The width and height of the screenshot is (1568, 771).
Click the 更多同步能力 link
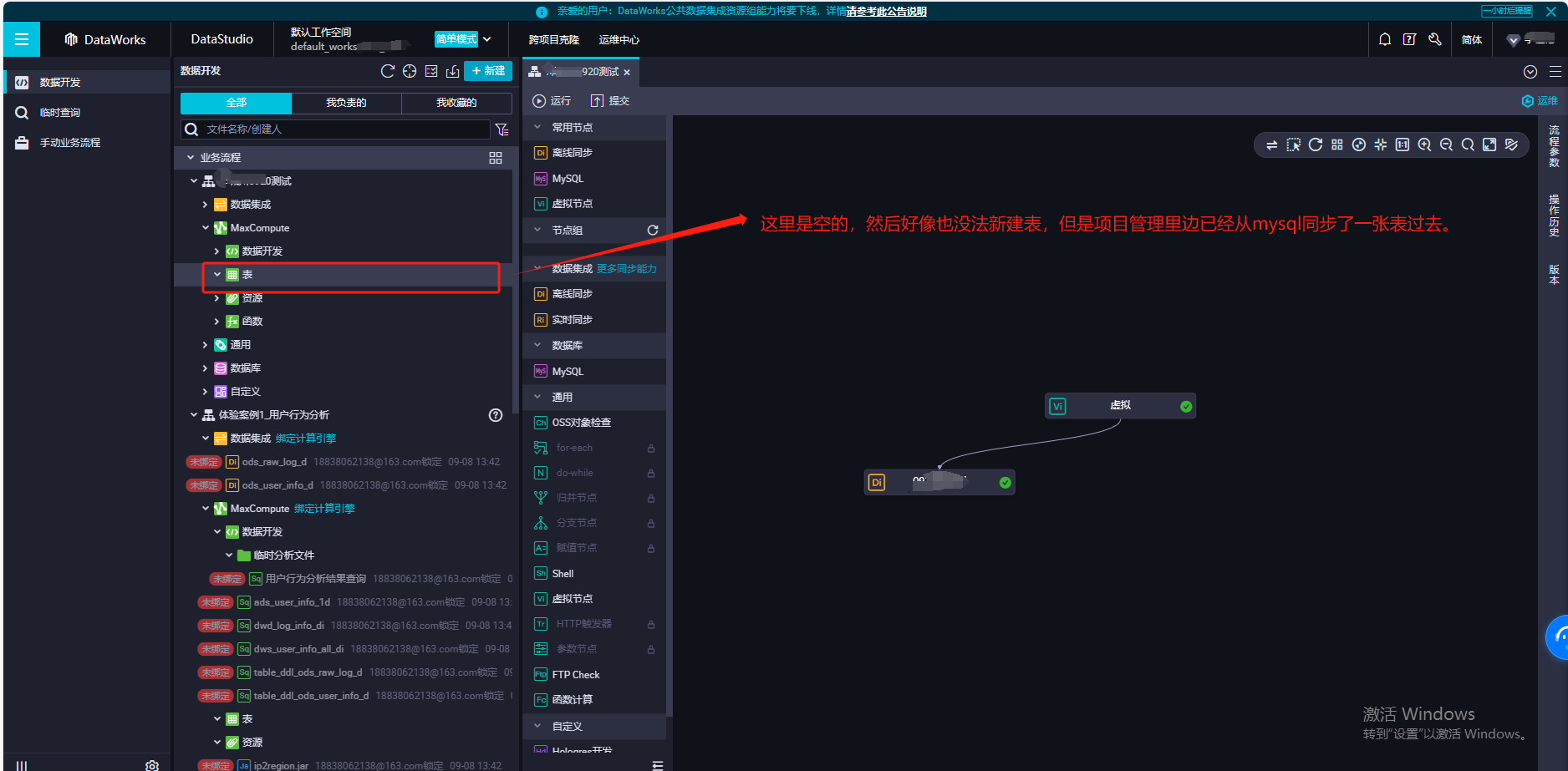click(626, 269)
